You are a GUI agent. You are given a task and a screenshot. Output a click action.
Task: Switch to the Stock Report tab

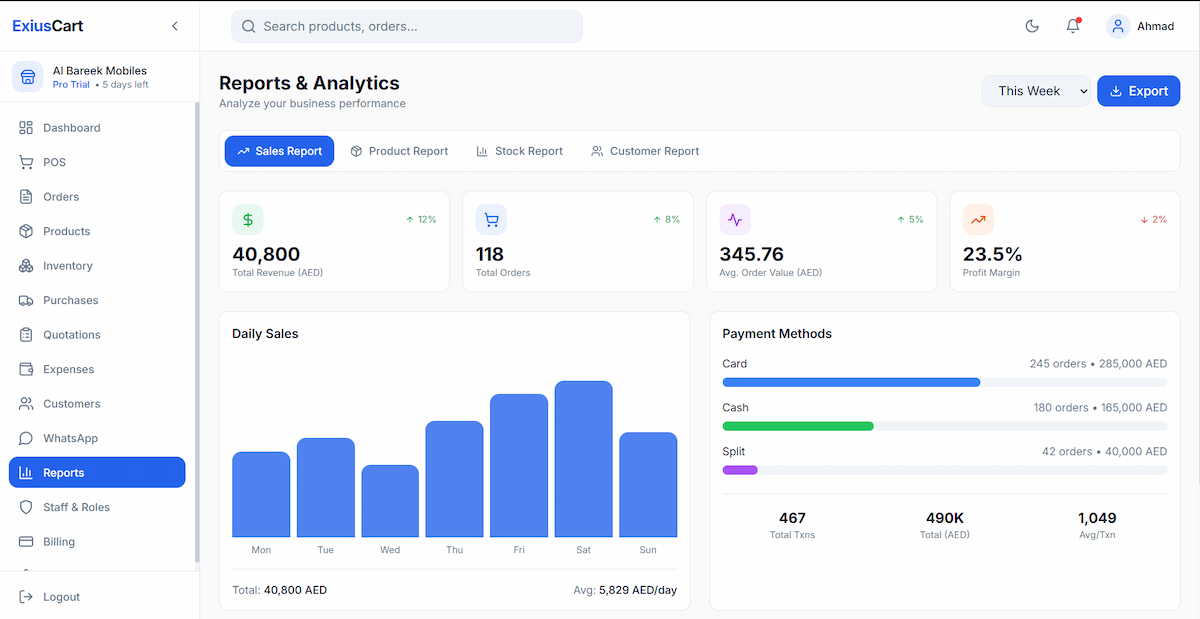tap(519, 151)
